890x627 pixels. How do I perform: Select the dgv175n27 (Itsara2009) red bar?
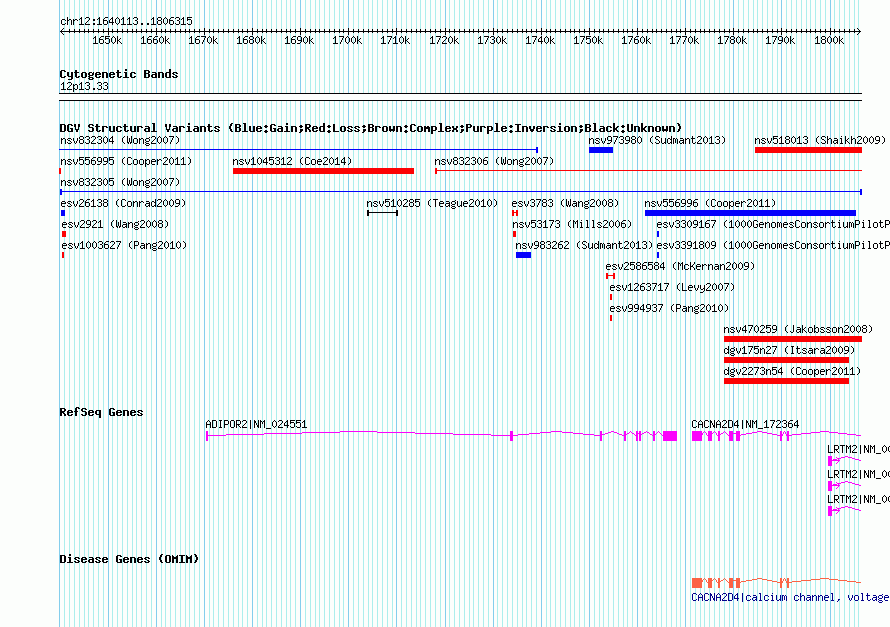(786, 360)
